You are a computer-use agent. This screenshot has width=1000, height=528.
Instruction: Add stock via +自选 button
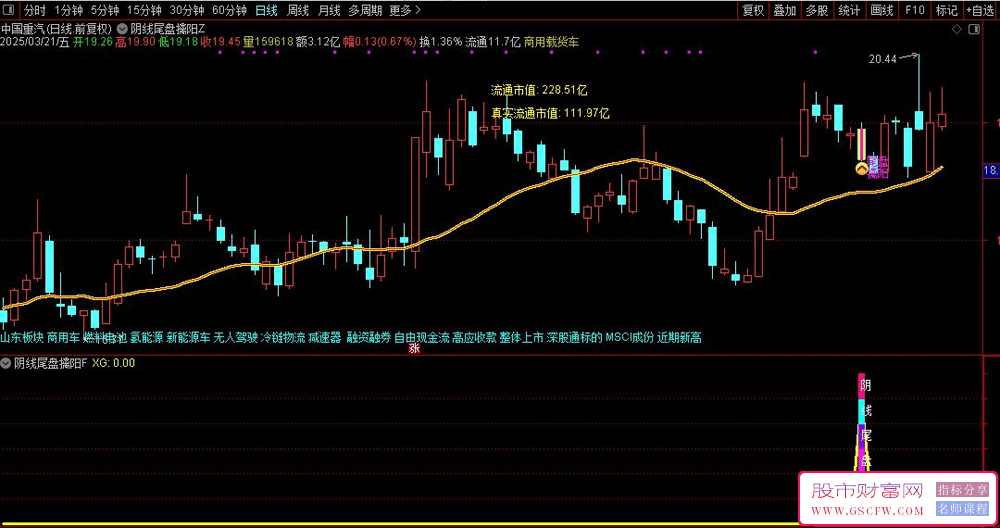coord(981,10)
